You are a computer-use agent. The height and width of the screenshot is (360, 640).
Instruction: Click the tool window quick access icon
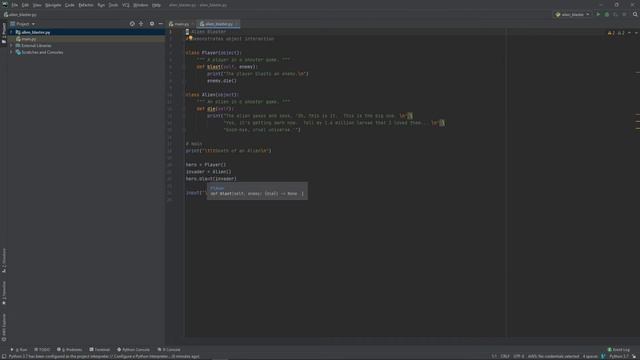tap(4, 356)
